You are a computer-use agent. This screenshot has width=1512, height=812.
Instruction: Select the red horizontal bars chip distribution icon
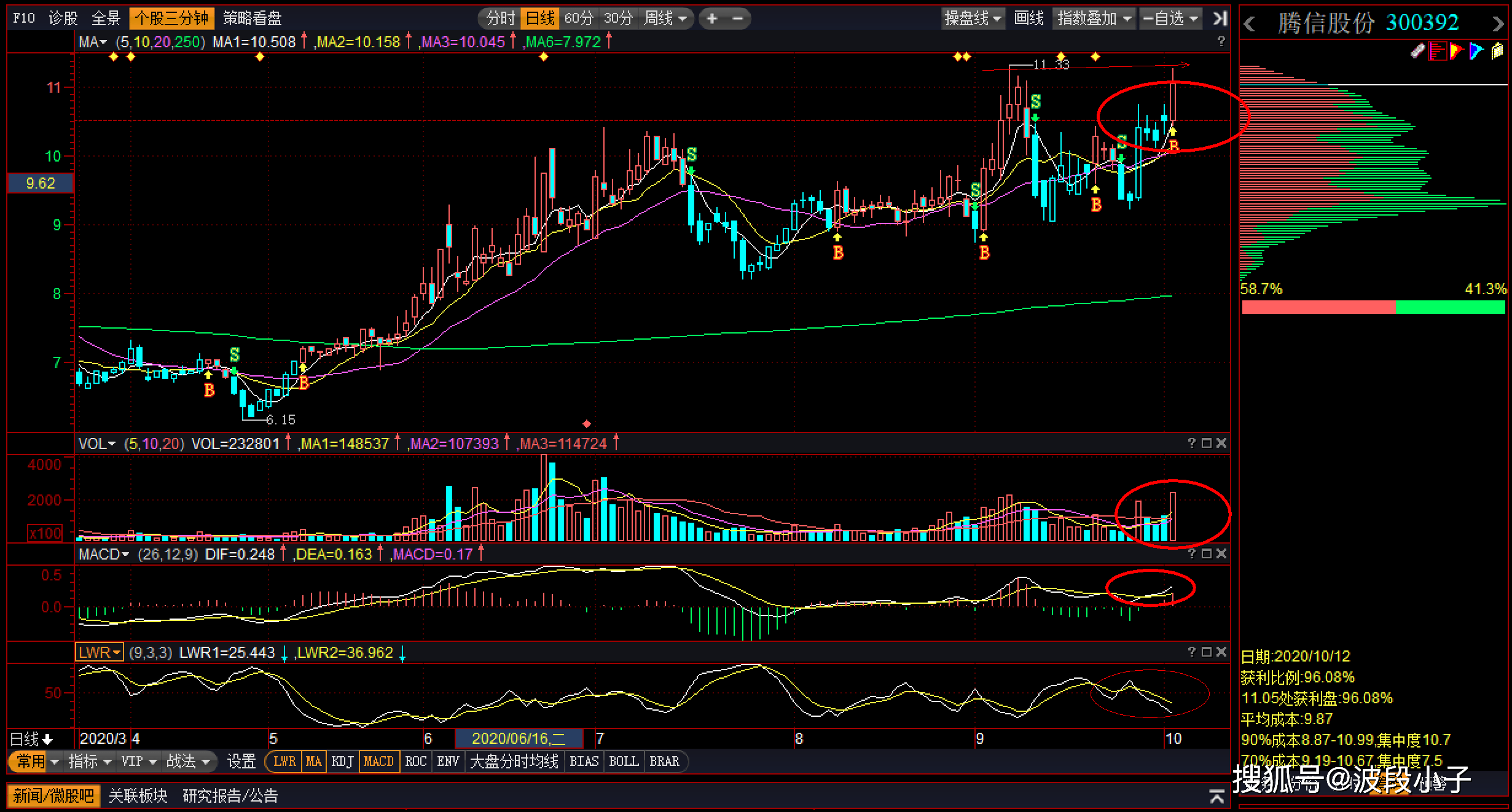[1437, 51]
